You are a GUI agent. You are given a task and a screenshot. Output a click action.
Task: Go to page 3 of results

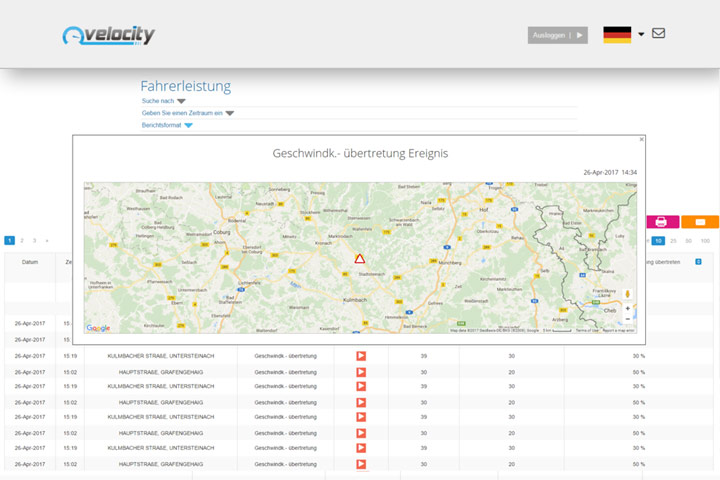(34, 241)
